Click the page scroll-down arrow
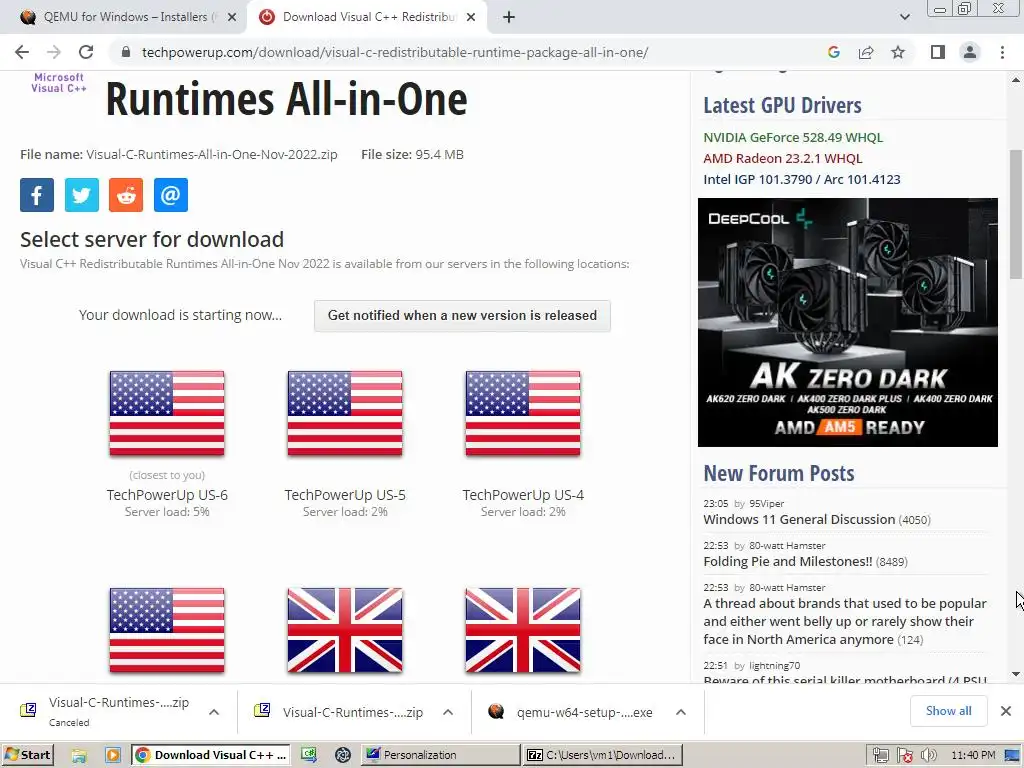Image resolution: width=1024 pixels, height=768 pixels. pyautogui.click(x=1016, y=674)
